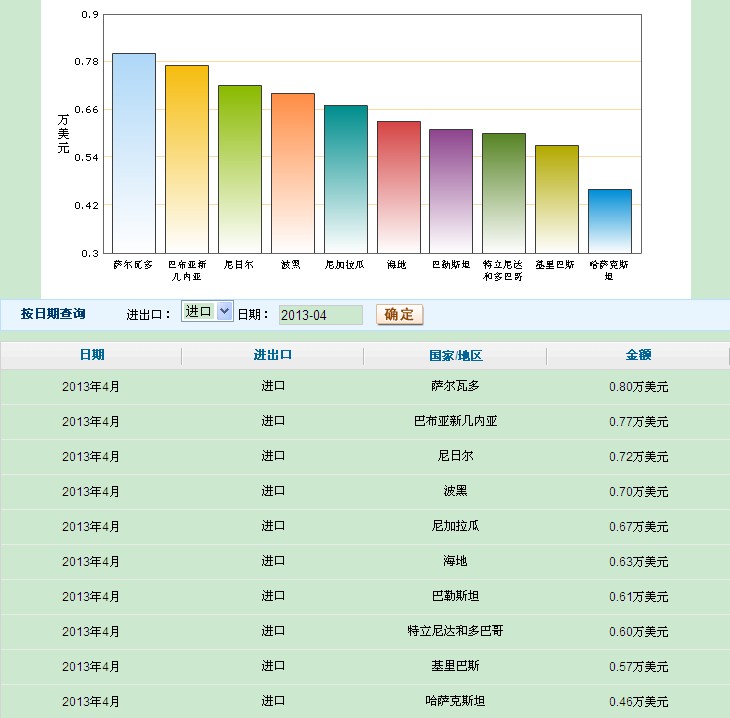Click the 0.61万美元 amount cell
730x718 pixels.
click(x=639, y=596)
